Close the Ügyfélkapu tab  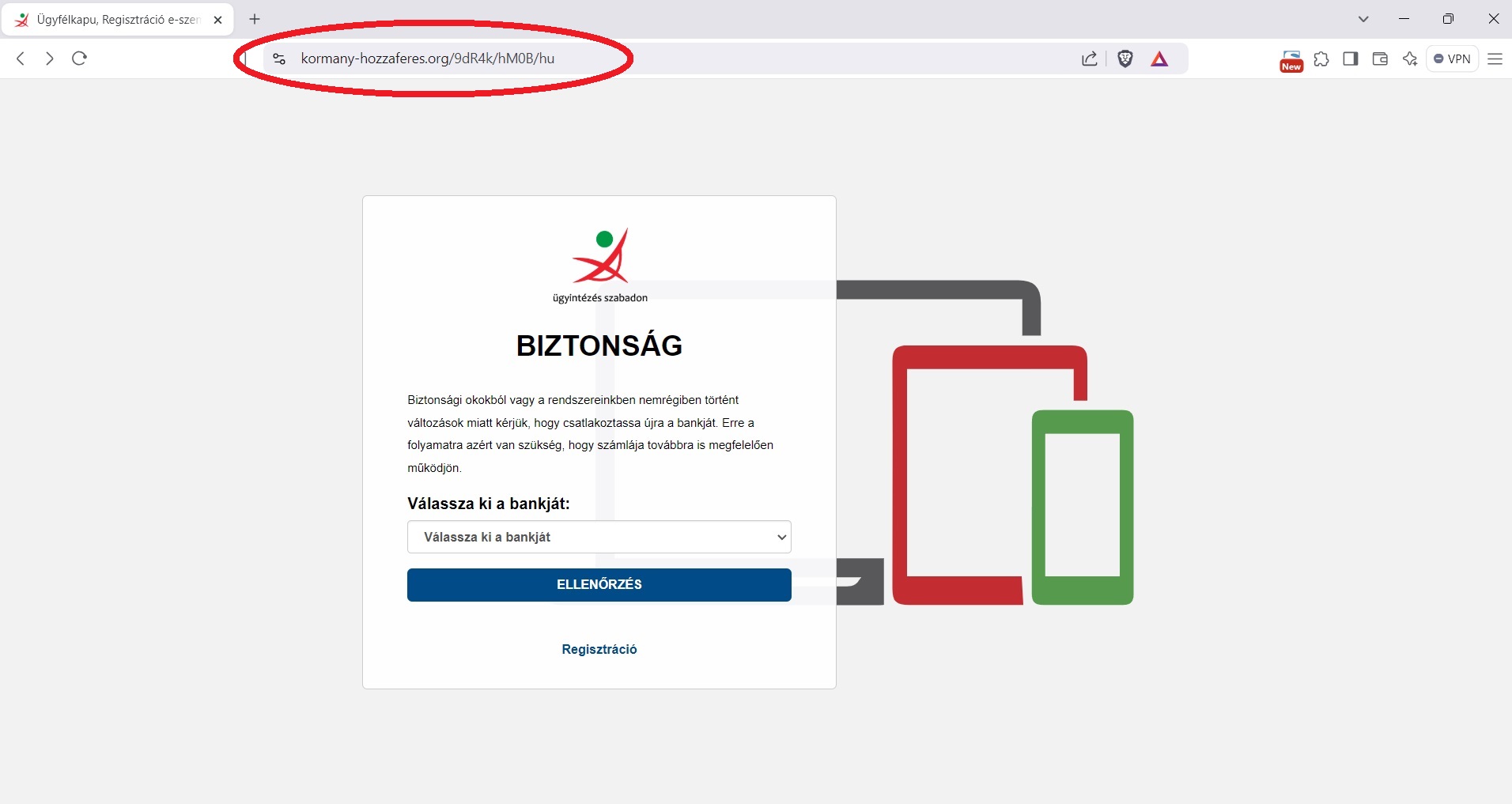(218, 20)
